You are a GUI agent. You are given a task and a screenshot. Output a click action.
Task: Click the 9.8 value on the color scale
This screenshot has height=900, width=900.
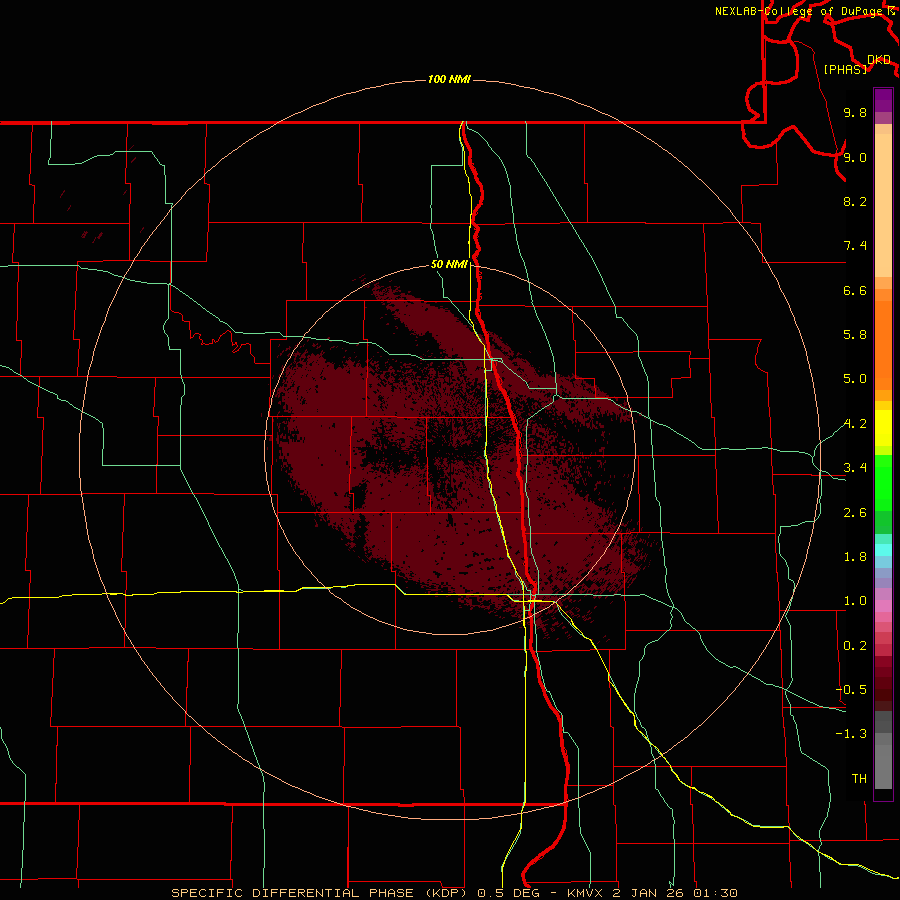[x=855, y=112]
